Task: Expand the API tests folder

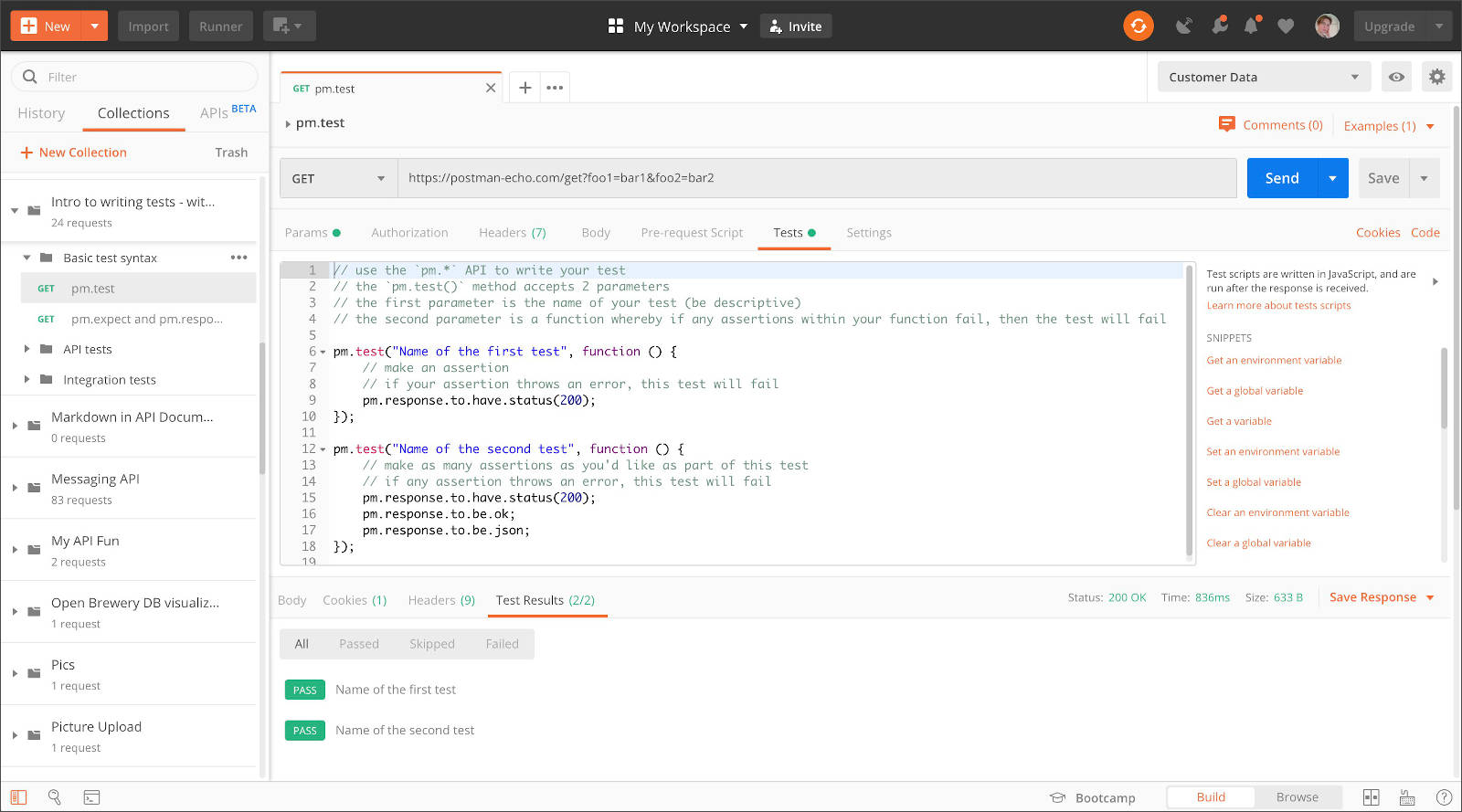Action: [x=26, y=349]
